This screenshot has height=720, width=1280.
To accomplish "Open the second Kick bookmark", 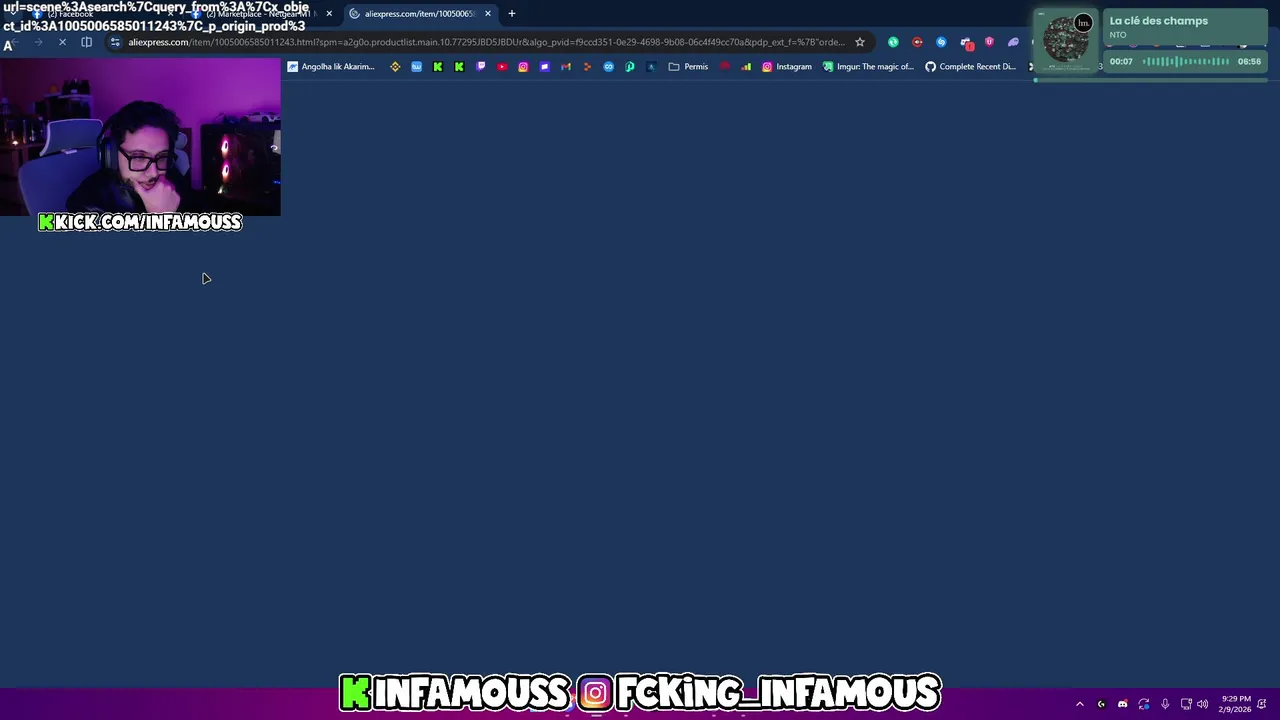I will click(x=459, y=67).
